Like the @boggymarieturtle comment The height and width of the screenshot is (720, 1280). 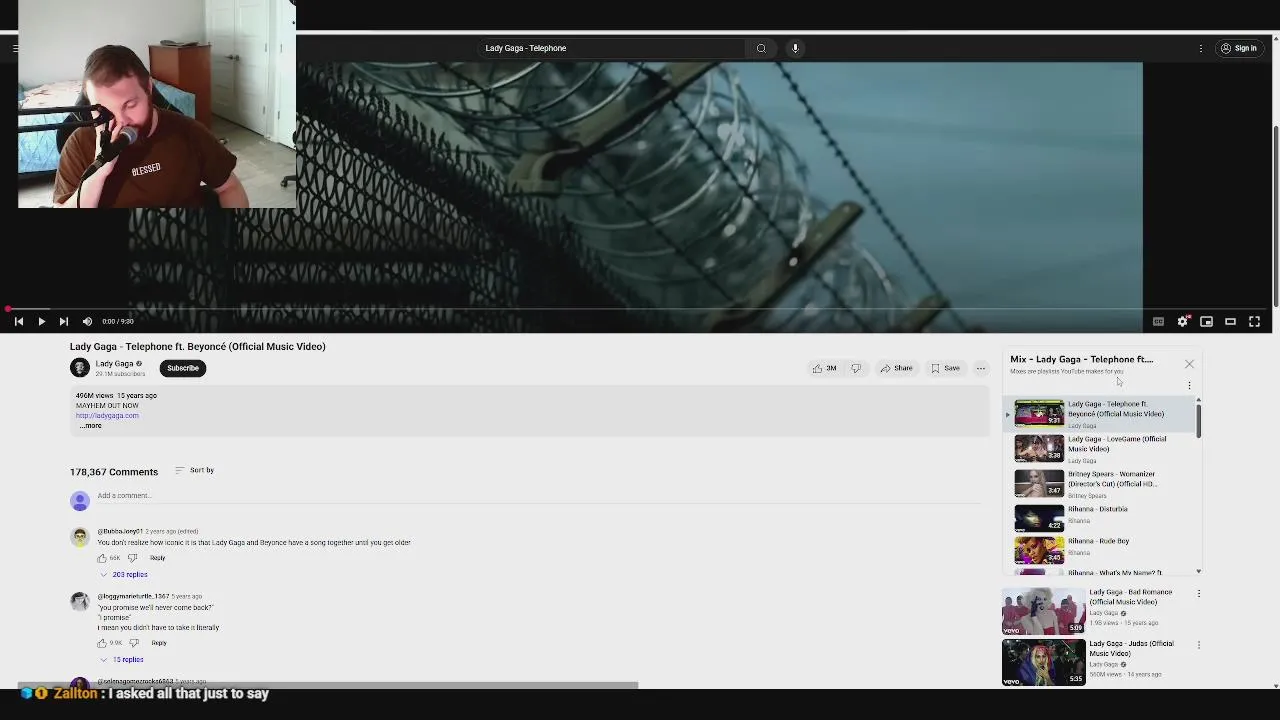coord(101,643)
